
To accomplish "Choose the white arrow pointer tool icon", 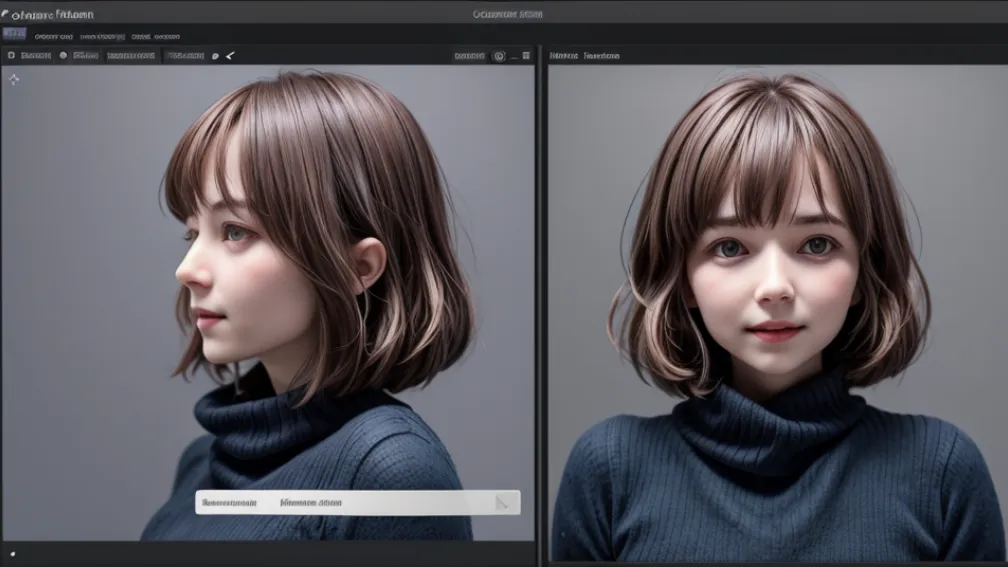I will click(x=230, y=56).
